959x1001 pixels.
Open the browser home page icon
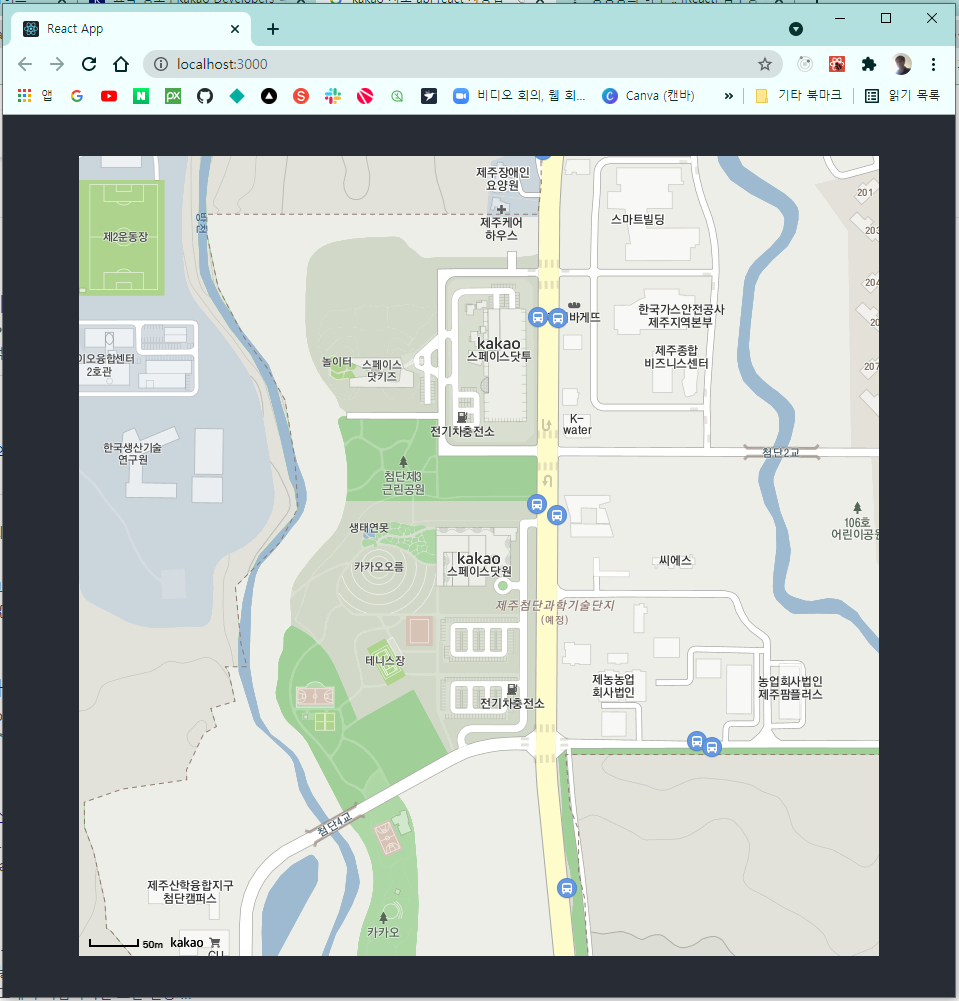[x=121, y=64]
